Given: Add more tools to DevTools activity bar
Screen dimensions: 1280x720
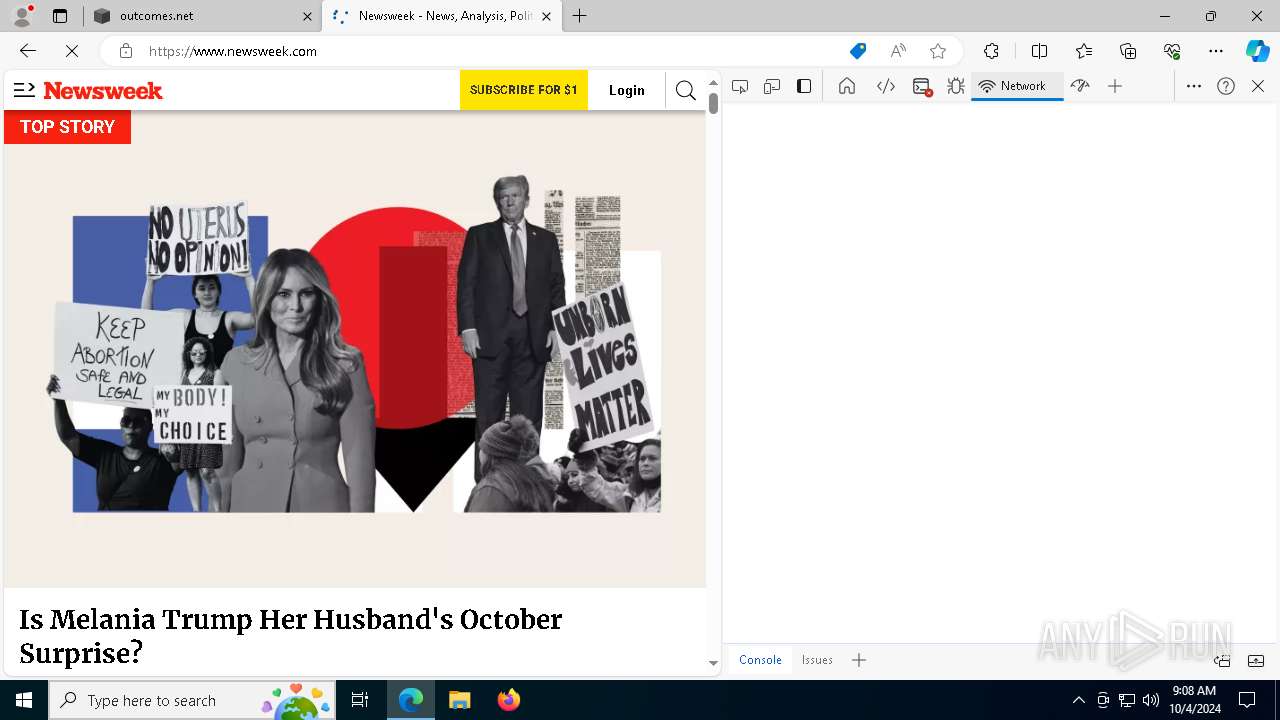Looking at the screenshot, I should click(1115, 86).
